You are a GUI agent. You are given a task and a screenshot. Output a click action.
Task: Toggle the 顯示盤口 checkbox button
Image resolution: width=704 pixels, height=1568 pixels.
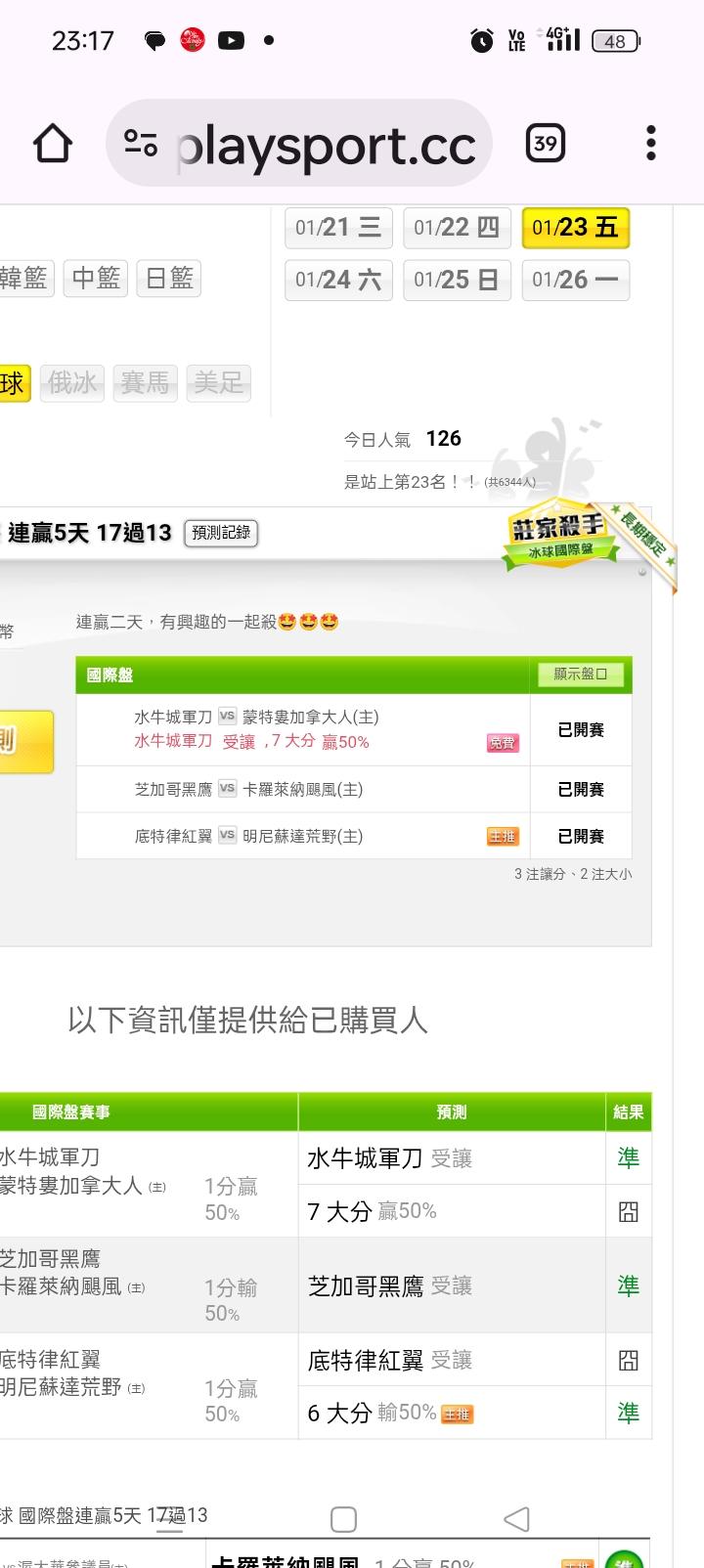(x=581, y=675)
